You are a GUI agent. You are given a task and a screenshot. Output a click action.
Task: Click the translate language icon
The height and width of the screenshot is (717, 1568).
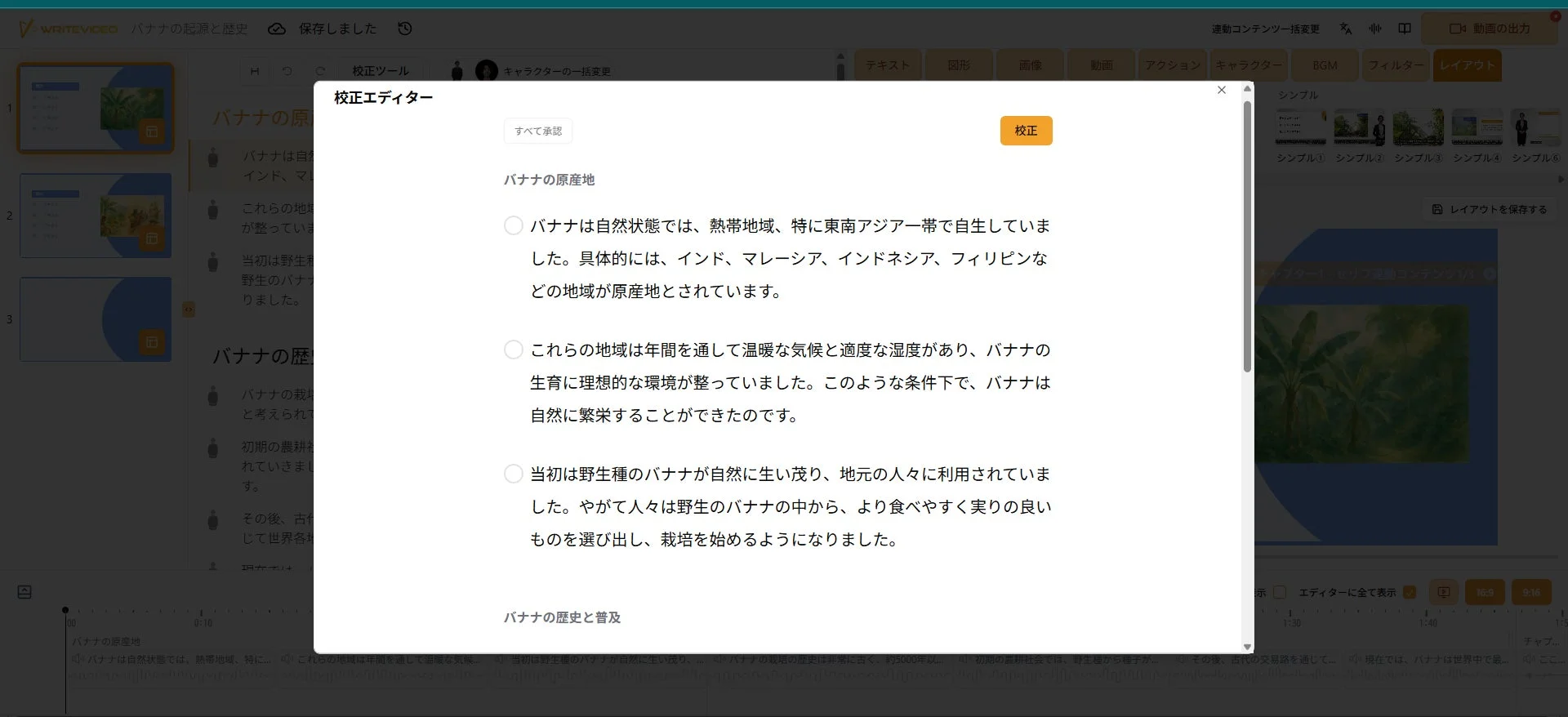pyautogui.click(x=1346, y=29)
